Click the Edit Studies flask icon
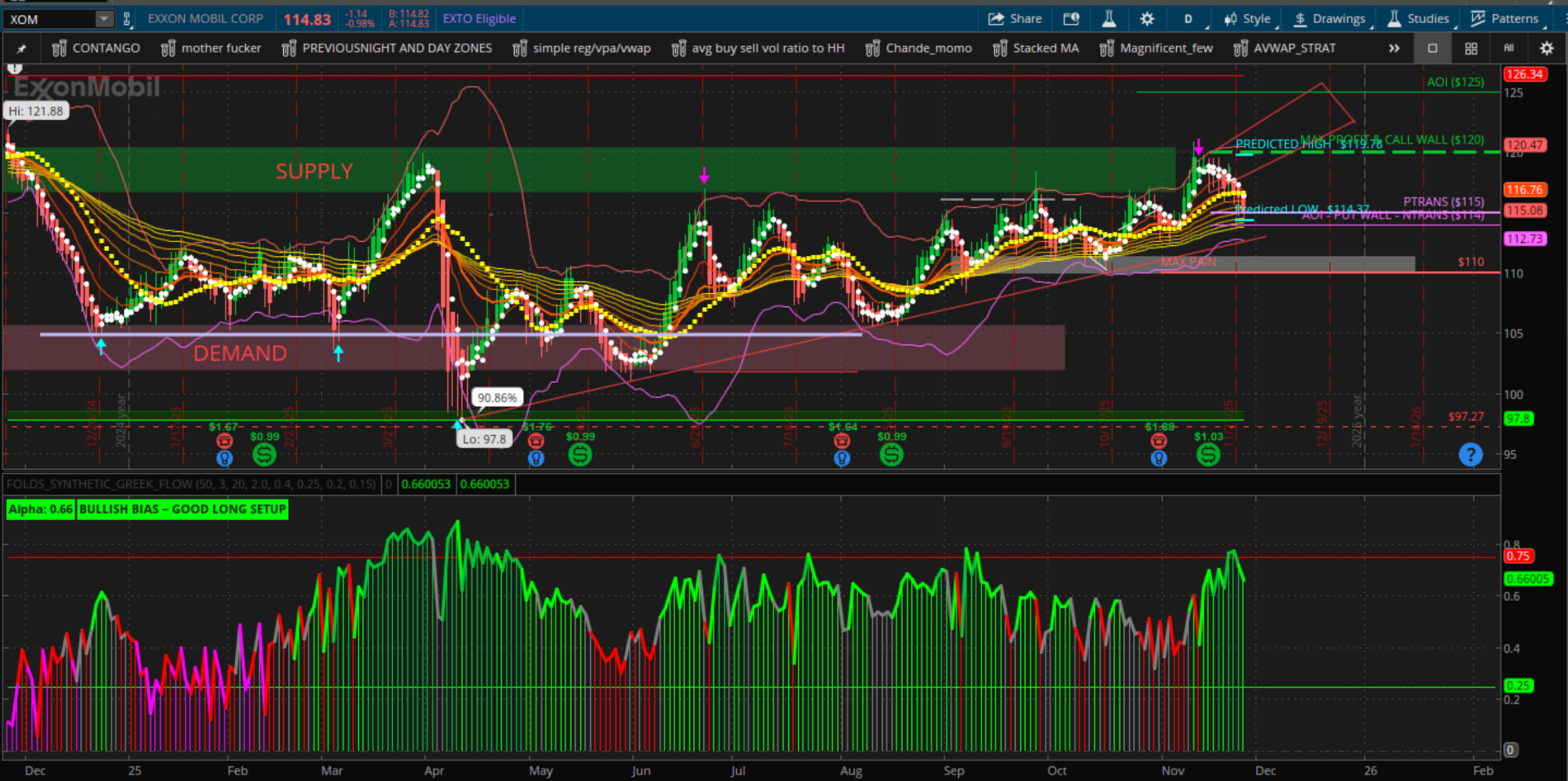1568x781 pixels. tap(1108, 19)
